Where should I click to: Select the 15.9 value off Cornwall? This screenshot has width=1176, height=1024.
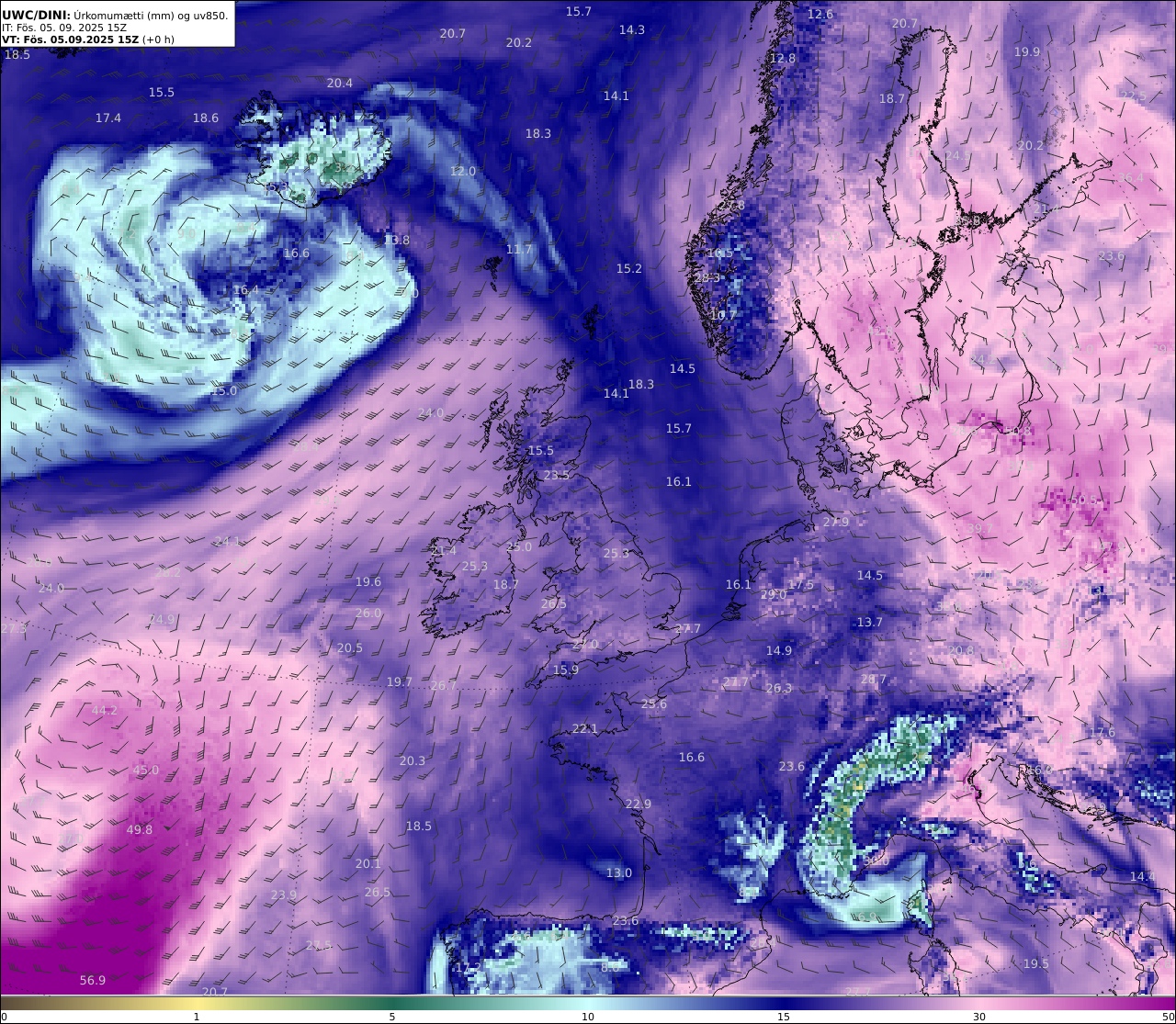(566, 670)
